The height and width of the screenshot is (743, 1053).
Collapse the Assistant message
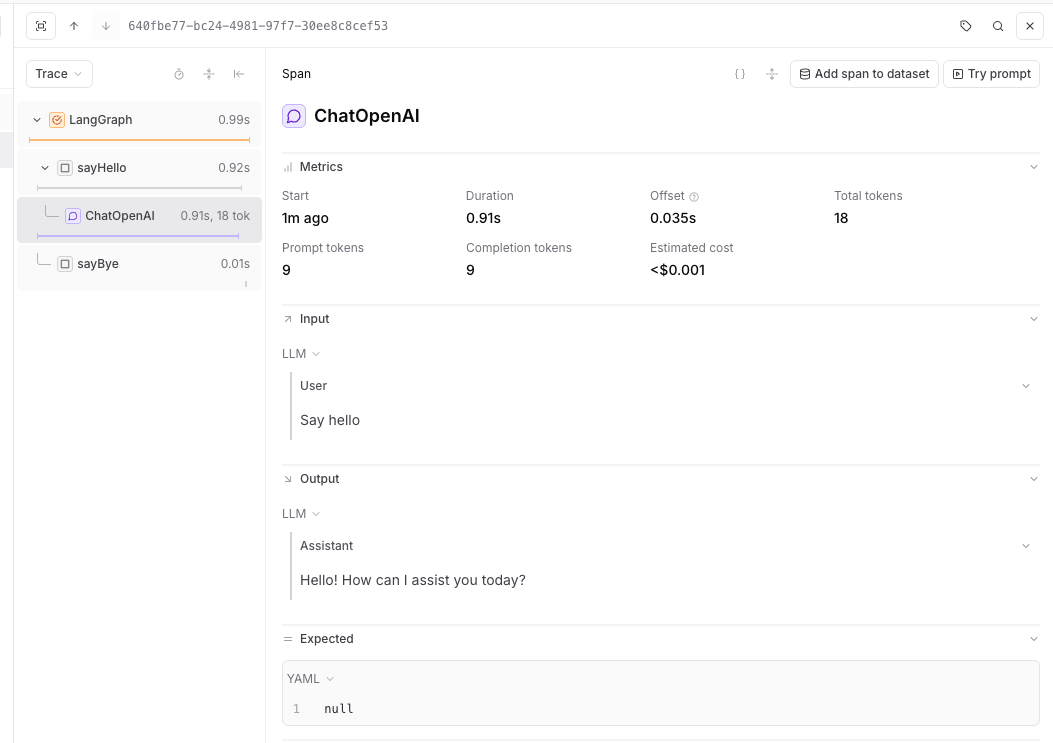1025,546
